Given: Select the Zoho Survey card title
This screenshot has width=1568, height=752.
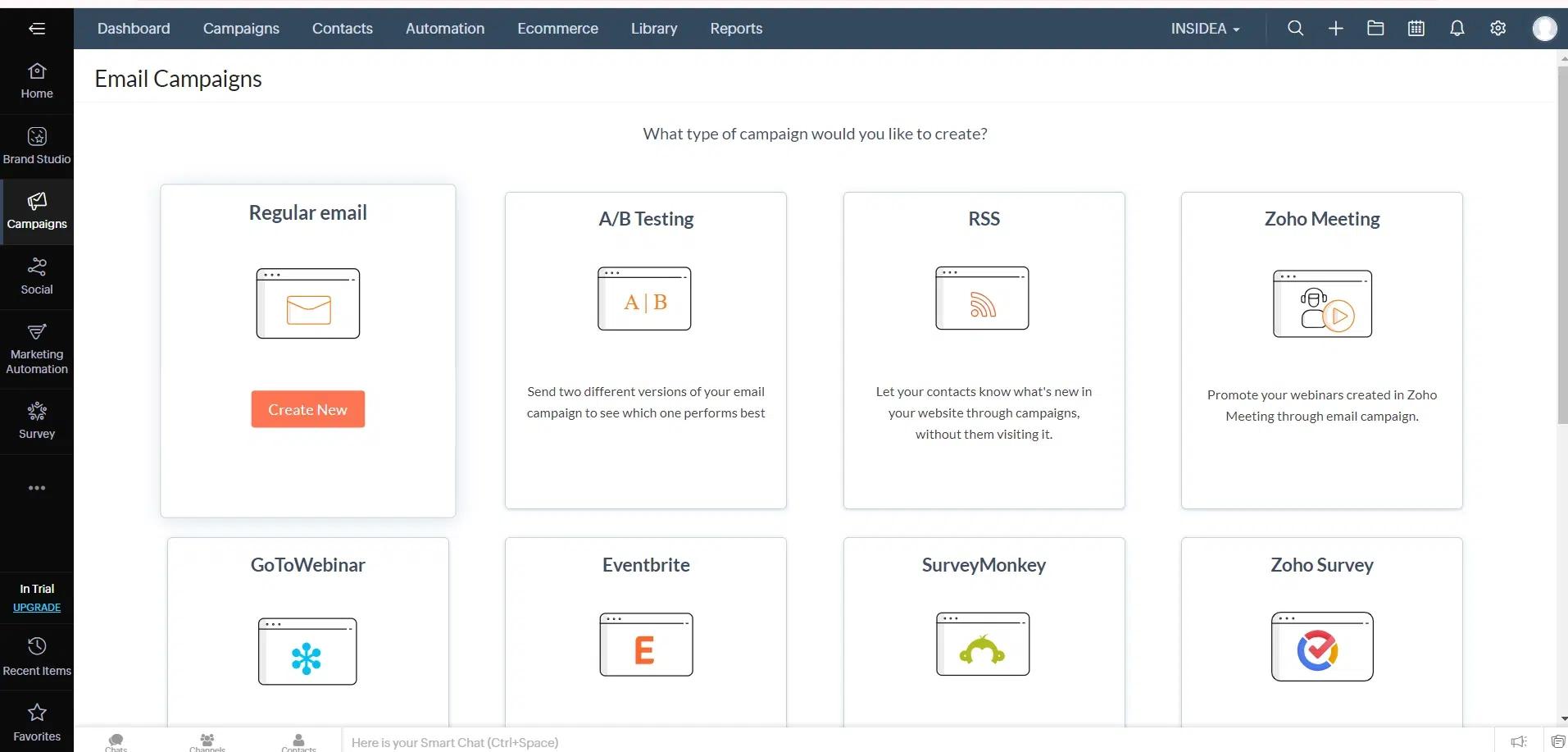Looking at the screenshot, I should (1322, 565).
